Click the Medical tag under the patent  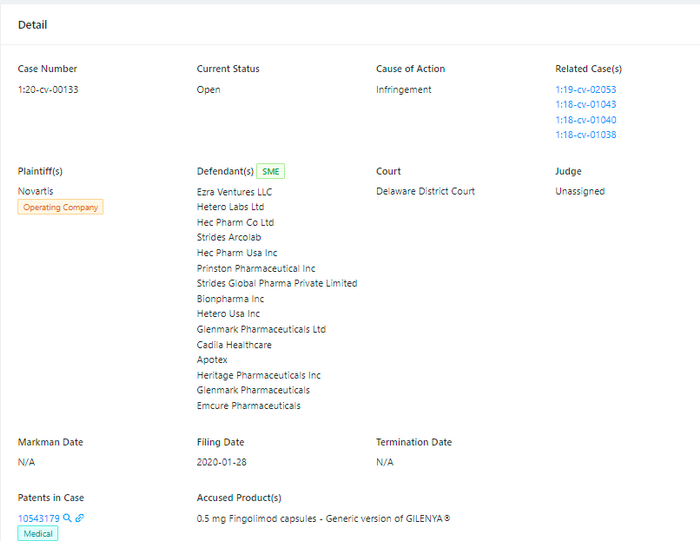[x=38, y=533]
